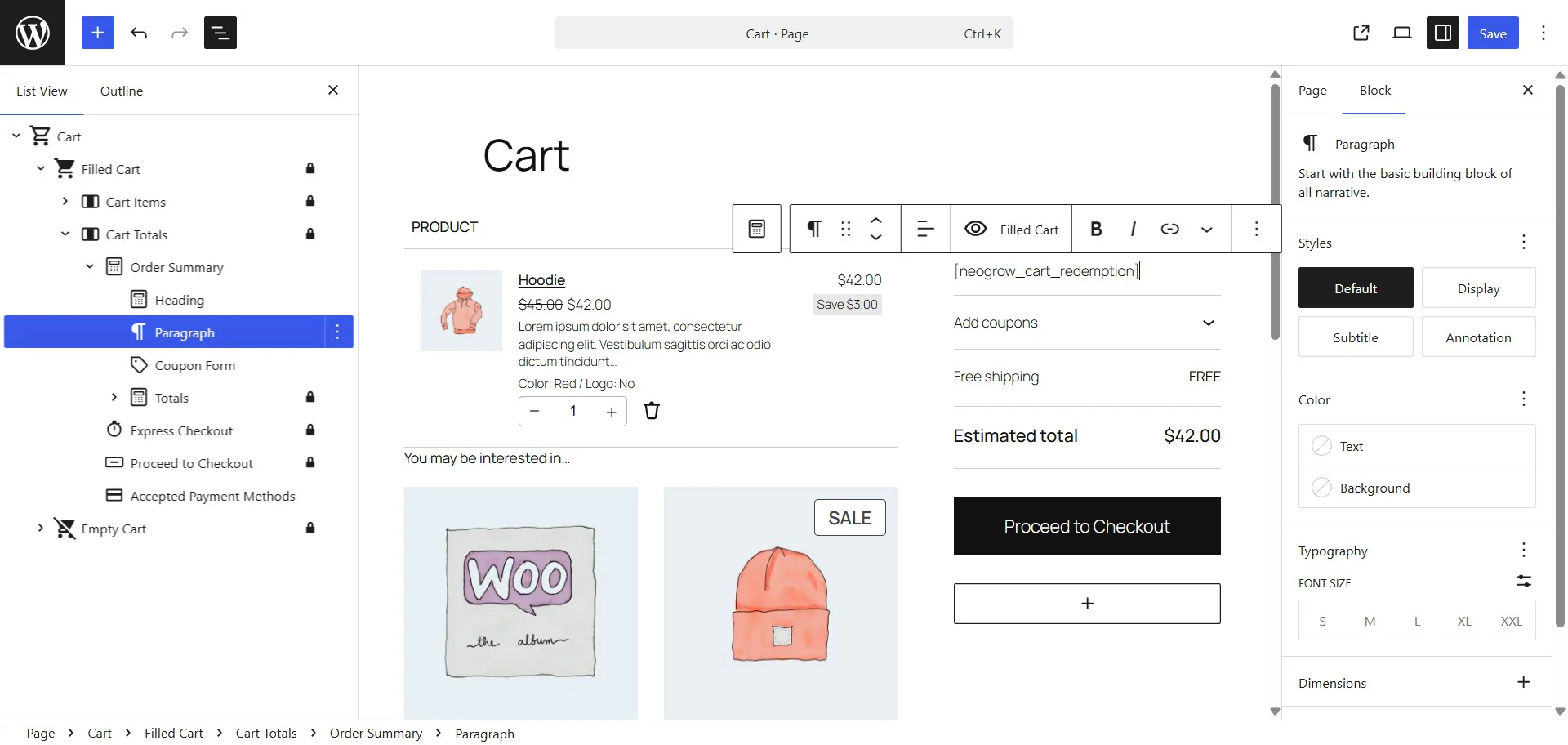Open the device preview laptop icon
This screenshot has height=745, width=1568.
click(x=1402, y=33)
